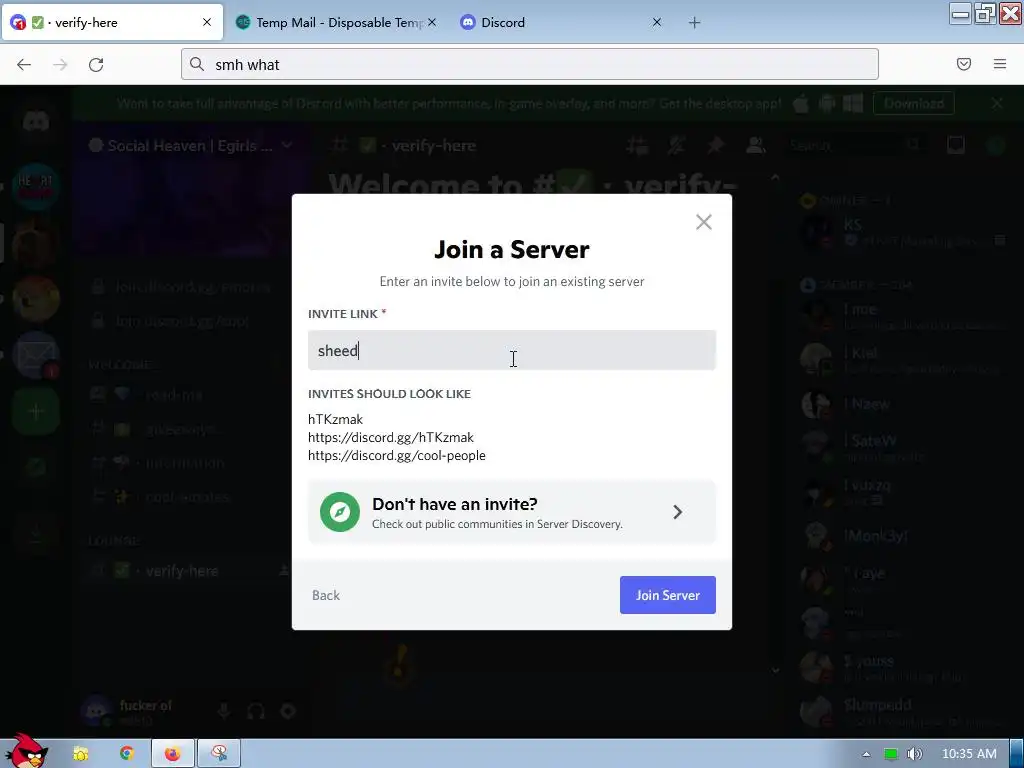
Task: Open the Download Apps icon in sidebar
Action: (x=36, y=536)
